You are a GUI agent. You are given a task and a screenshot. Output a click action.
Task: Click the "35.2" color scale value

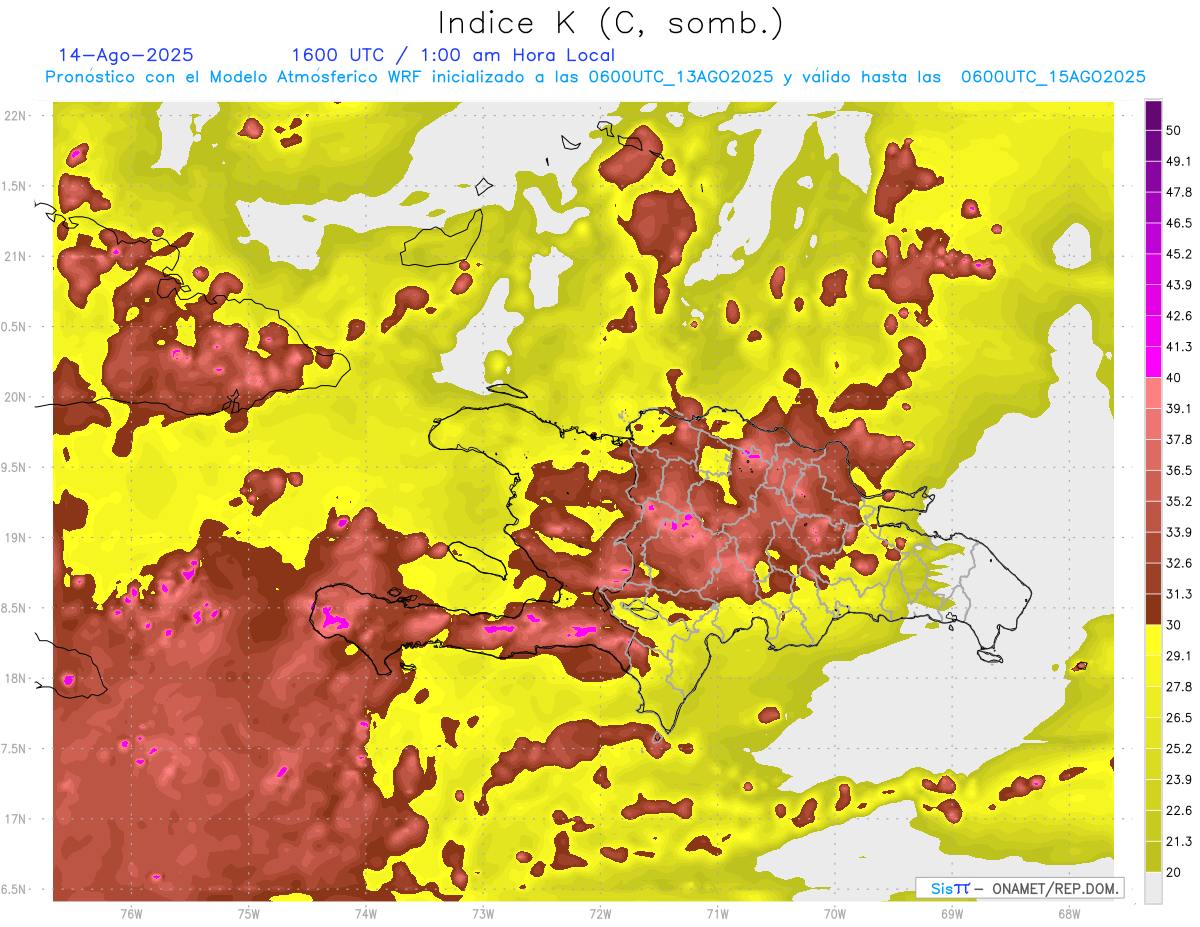[x=1178, y=501]
